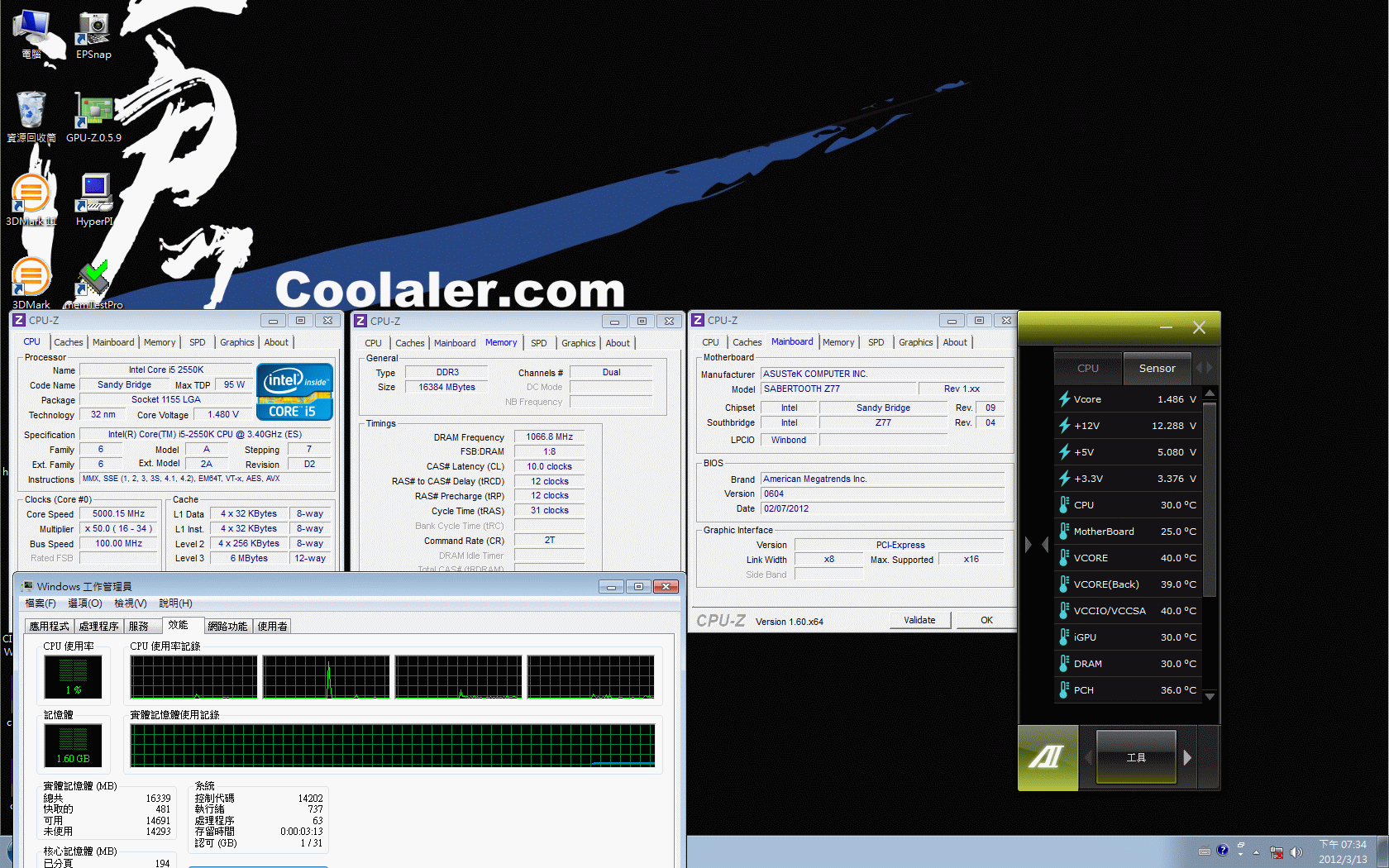This screenshot has height=868, width=1389.
Task: Launch the 3DMark 11 desktop shortcut
Action: pyautogui.click(x=31, y=200)
